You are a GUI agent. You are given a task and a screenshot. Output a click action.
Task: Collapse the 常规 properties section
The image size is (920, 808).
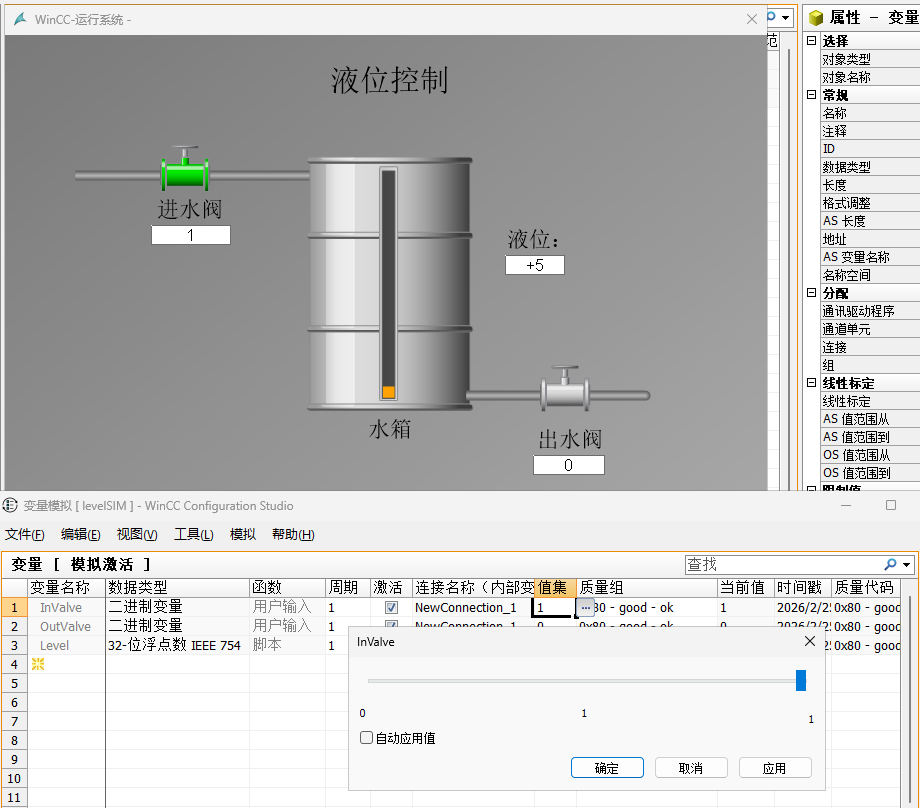tap(809, 94)
